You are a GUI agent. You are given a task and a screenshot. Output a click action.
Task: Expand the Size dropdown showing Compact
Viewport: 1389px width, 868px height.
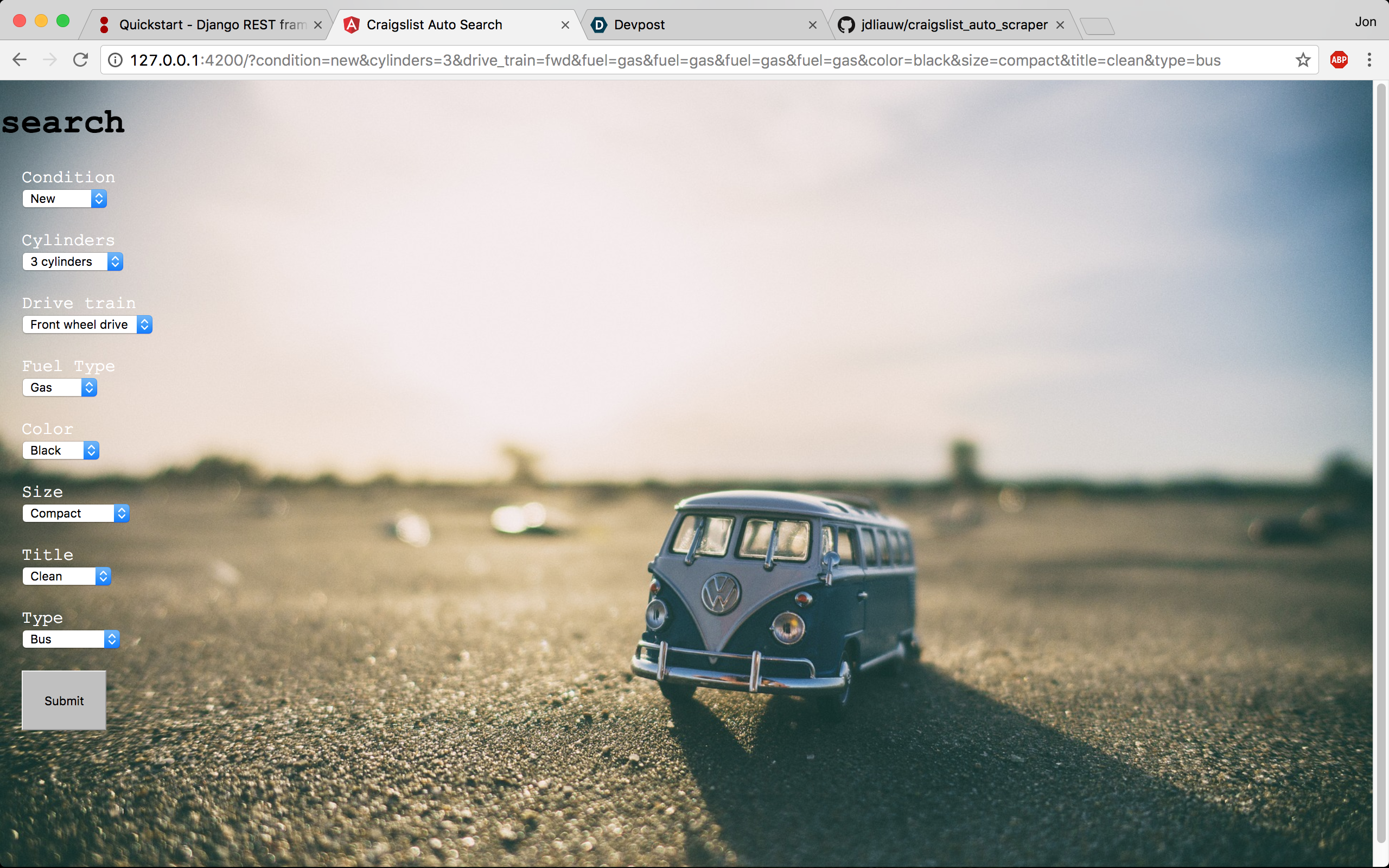pyautogui.click(x=76, y=513)
